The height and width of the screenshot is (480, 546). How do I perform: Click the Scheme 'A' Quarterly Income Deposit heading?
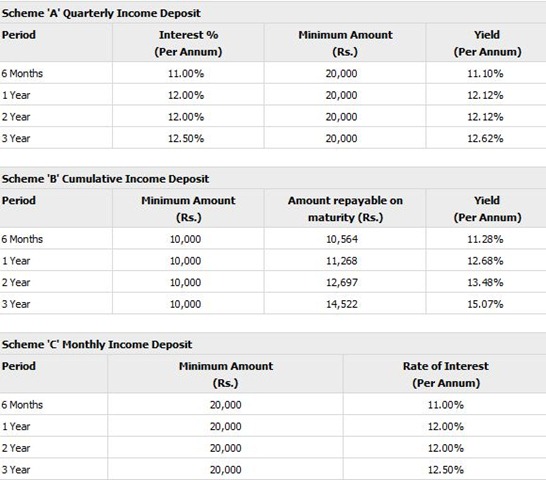(x=101, y=13)
